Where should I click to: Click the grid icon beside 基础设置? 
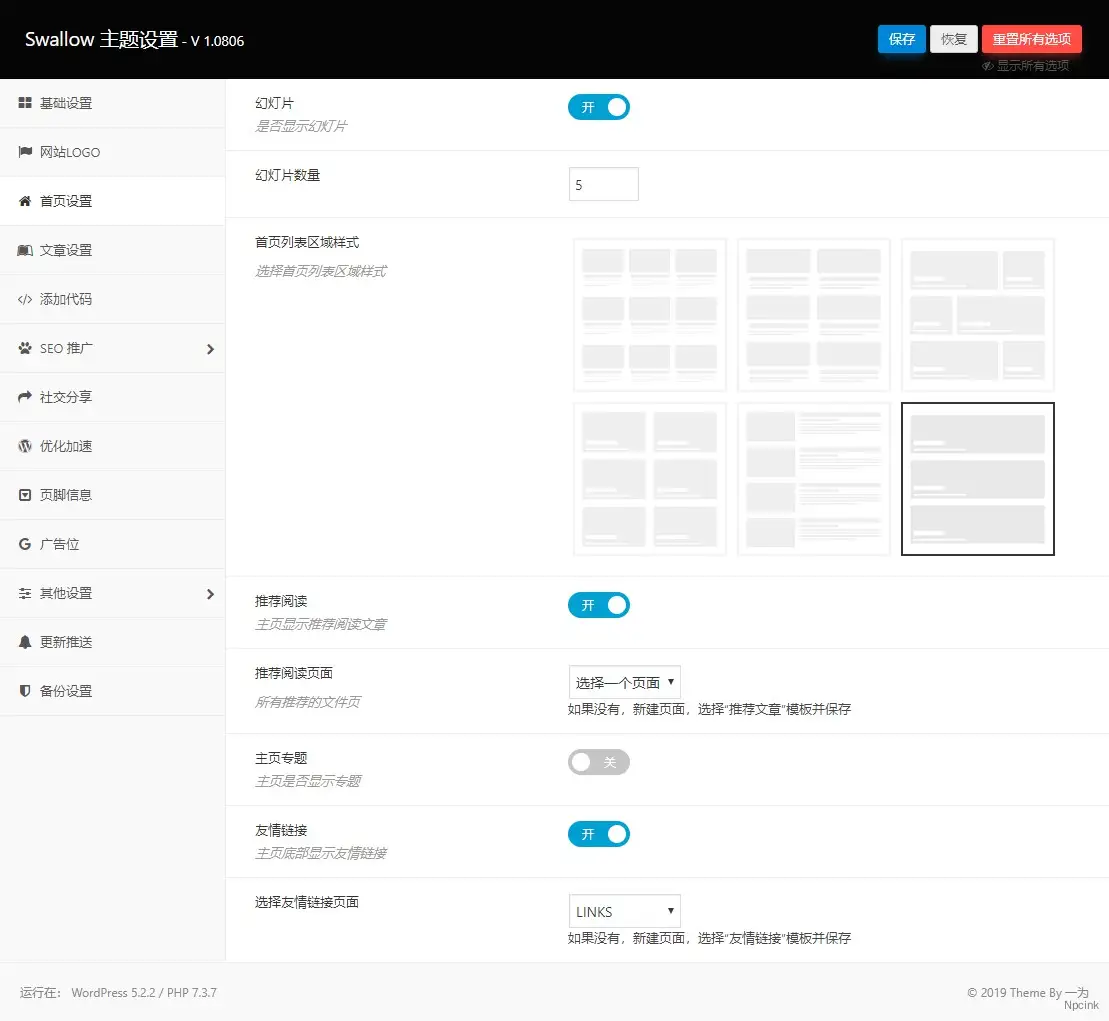tap(25, 103)
